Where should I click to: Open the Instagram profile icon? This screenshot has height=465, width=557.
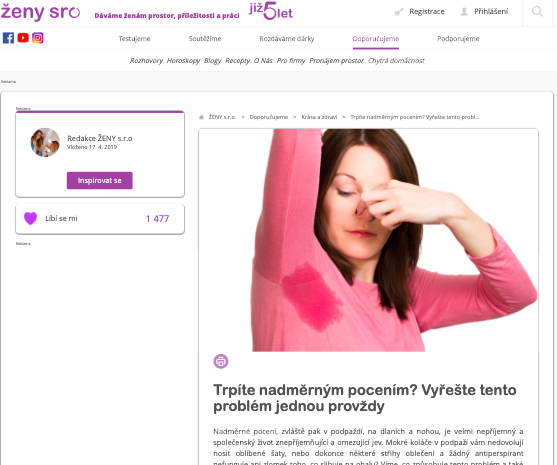coord(38,38)
